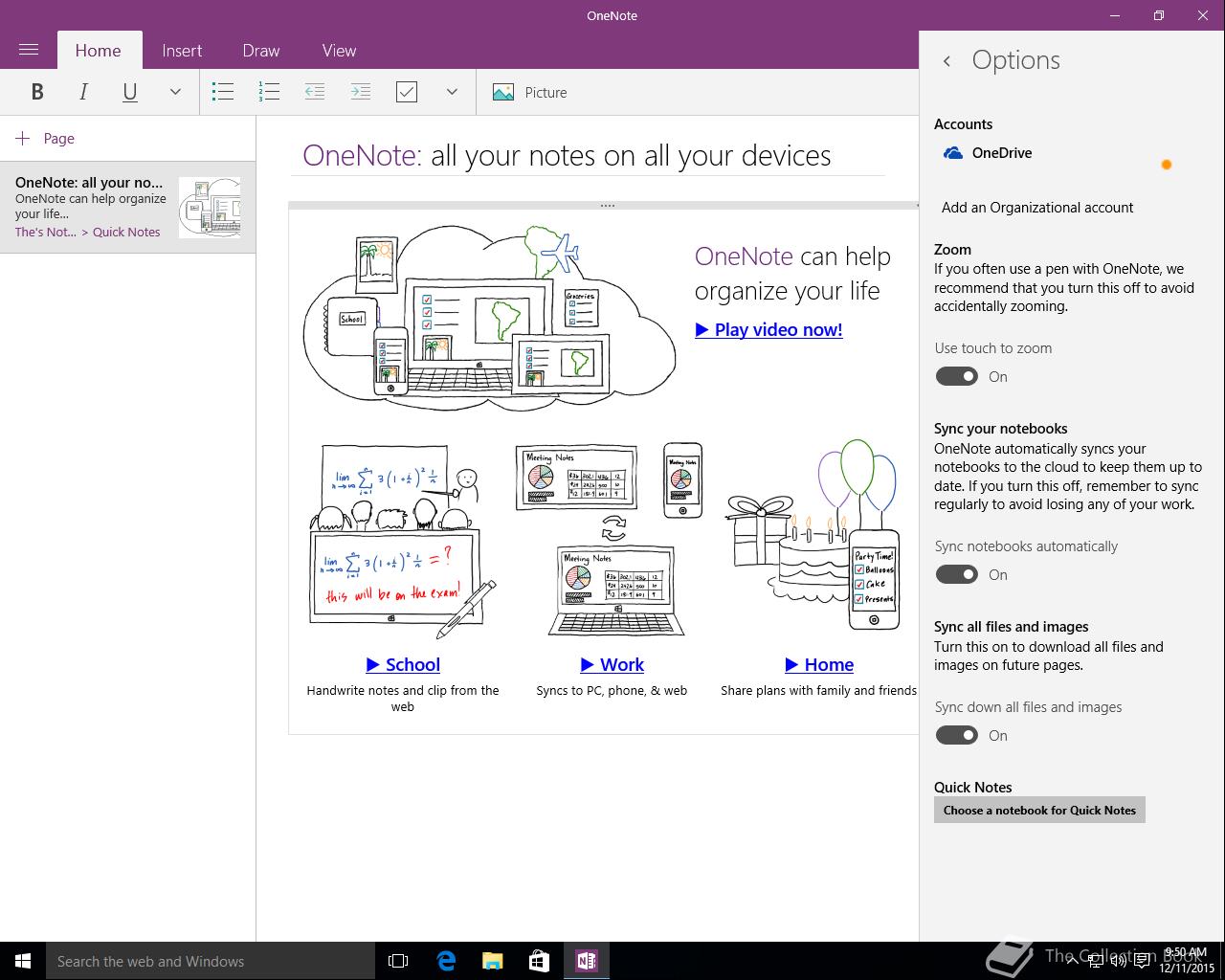Choose a notebook for Quick Notes
The image size is (1225, 980).
[1039, 810]
